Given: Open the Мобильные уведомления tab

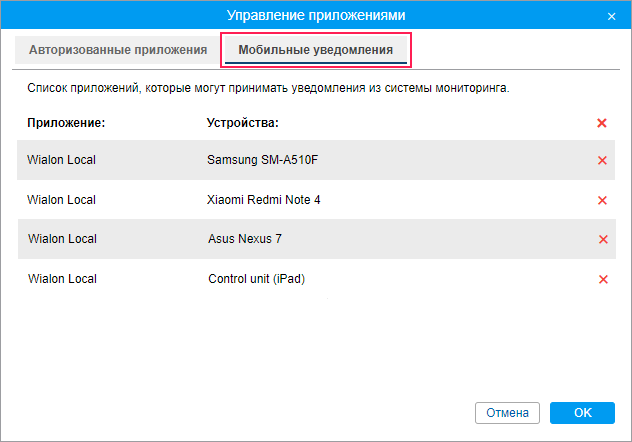Looking at the screenshot, I should (315, 49).
